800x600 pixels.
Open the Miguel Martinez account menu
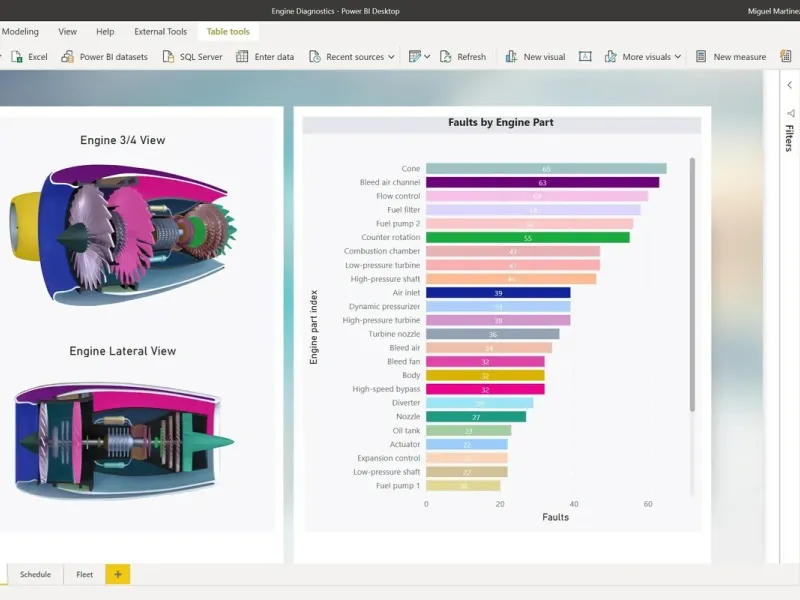tap(773, 11)
